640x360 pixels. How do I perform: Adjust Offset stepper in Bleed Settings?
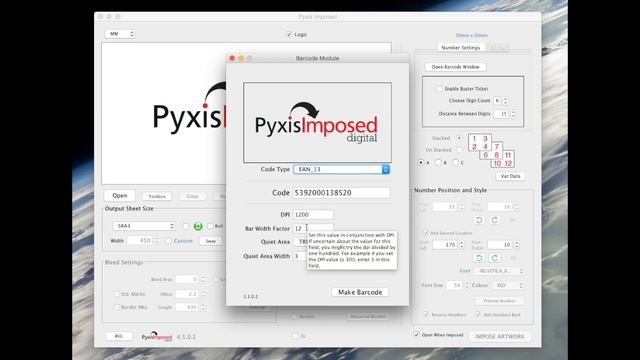(x=203, y=294)
